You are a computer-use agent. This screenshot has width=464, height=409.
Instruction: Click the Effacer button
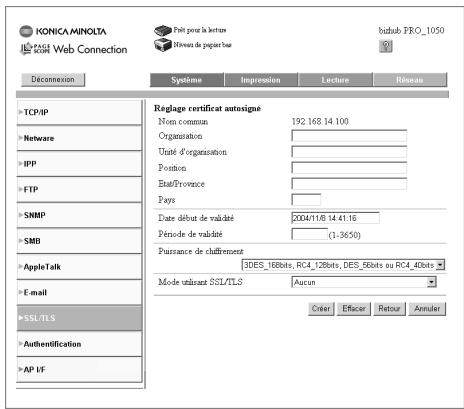[354, 309]
